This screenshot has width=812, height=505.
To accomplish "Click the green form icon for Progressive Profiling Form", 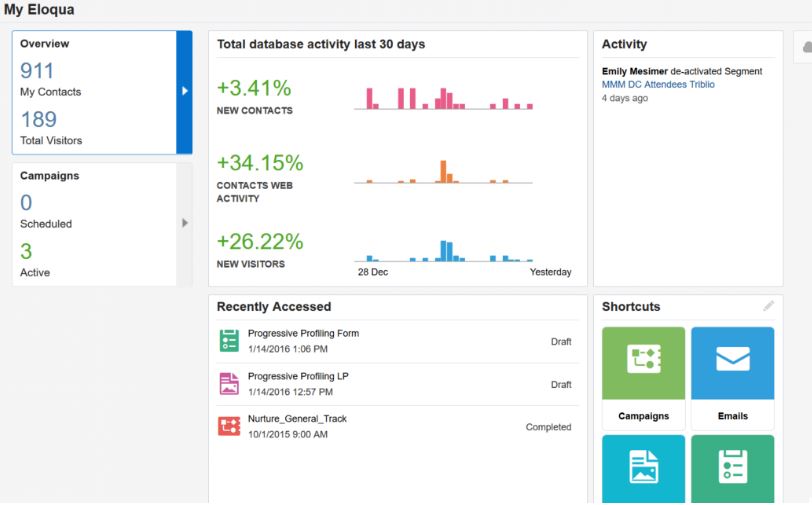I will (x=229, y=341).
